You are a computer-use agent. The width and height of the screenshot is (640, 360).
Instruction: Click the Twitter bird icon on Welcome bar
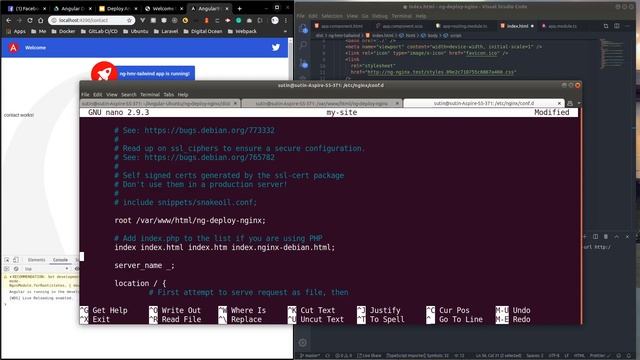(x=276, y=47)
